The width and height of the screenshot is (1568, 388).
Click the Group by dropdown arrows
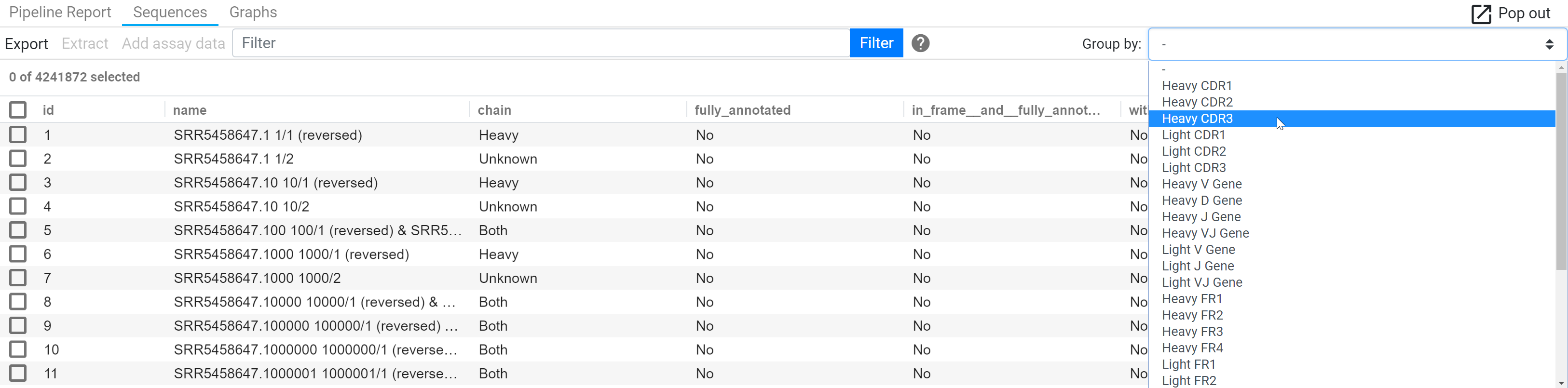point(1549,44)
